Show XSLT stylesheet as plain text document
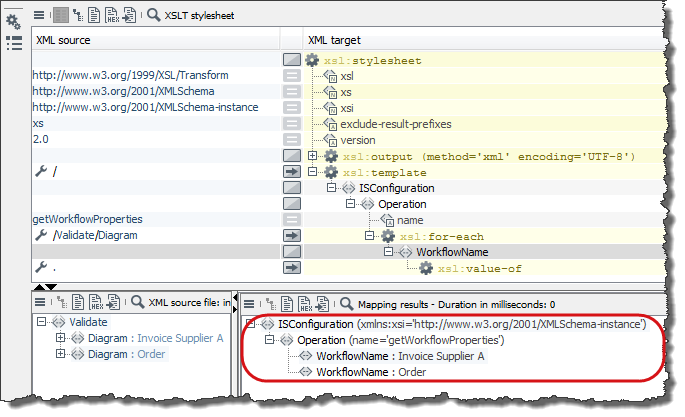The height and width of the screenshot is (417, 685). pyautogui.click(x=94, y=15)
